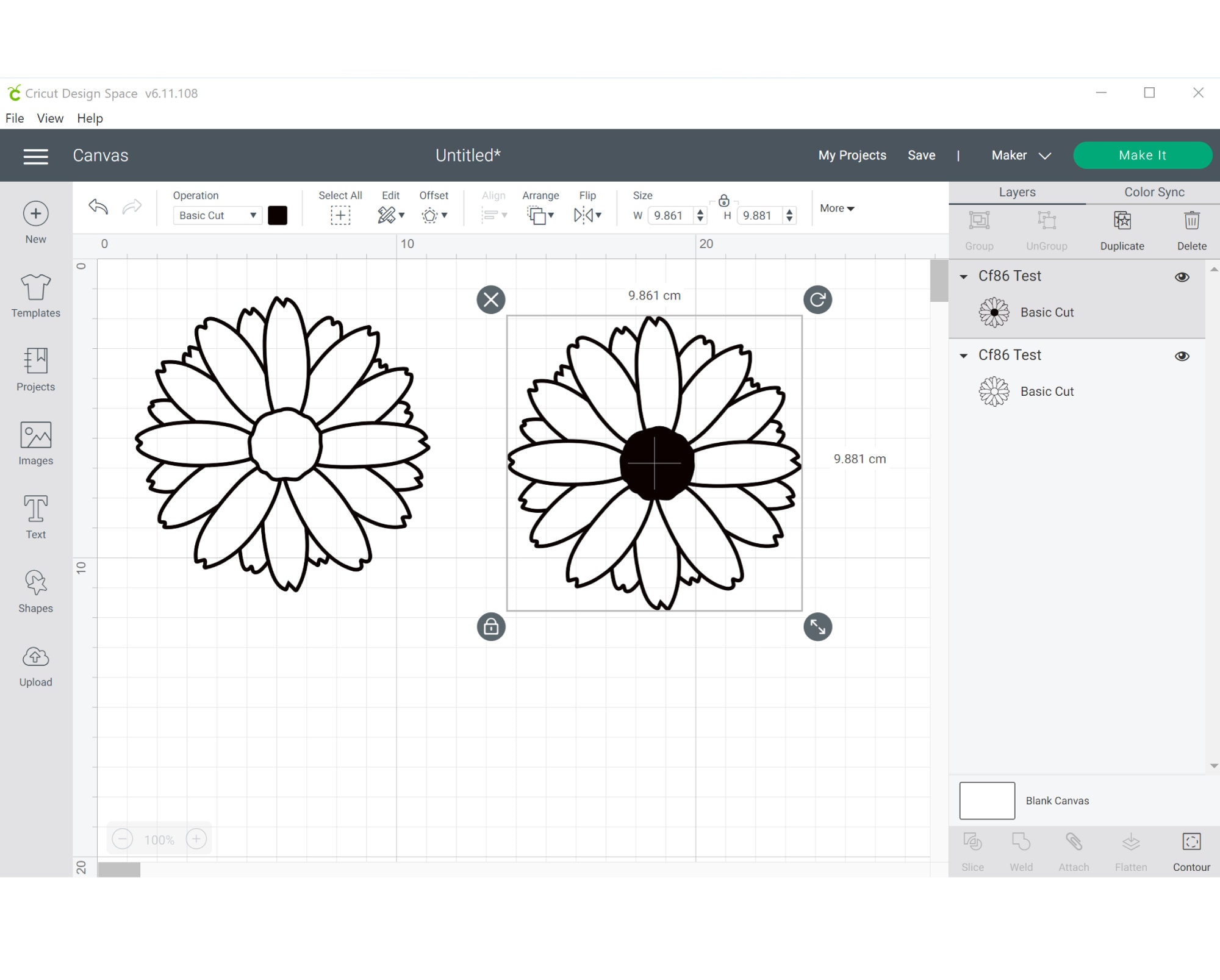Remove the selected flower with the X handle
The width and height of the screenshot is (1220, 980).
click(491, 299)
